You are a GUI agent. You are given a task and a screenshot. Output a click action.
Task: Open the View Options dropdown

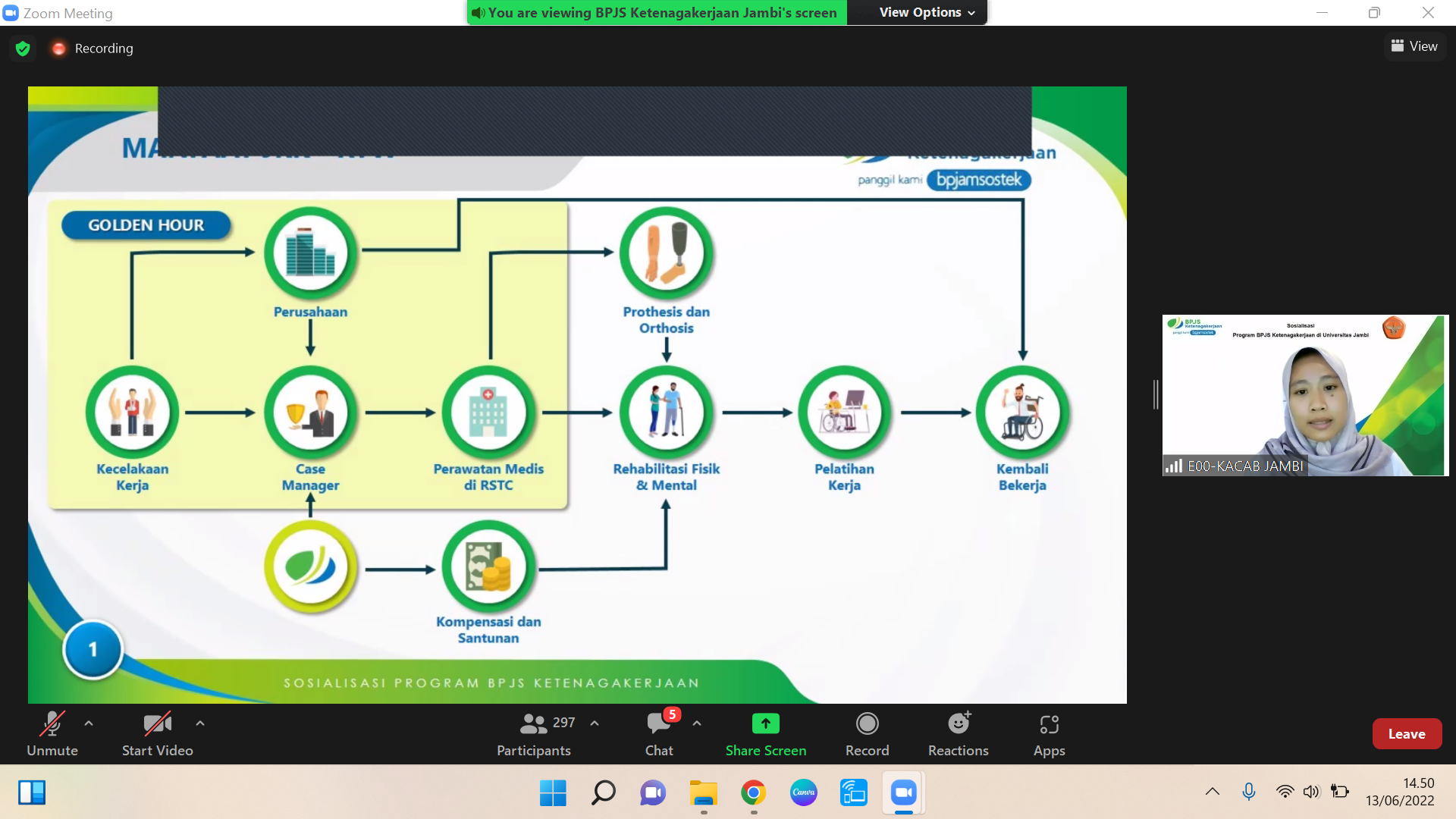(x=926, y=12)
